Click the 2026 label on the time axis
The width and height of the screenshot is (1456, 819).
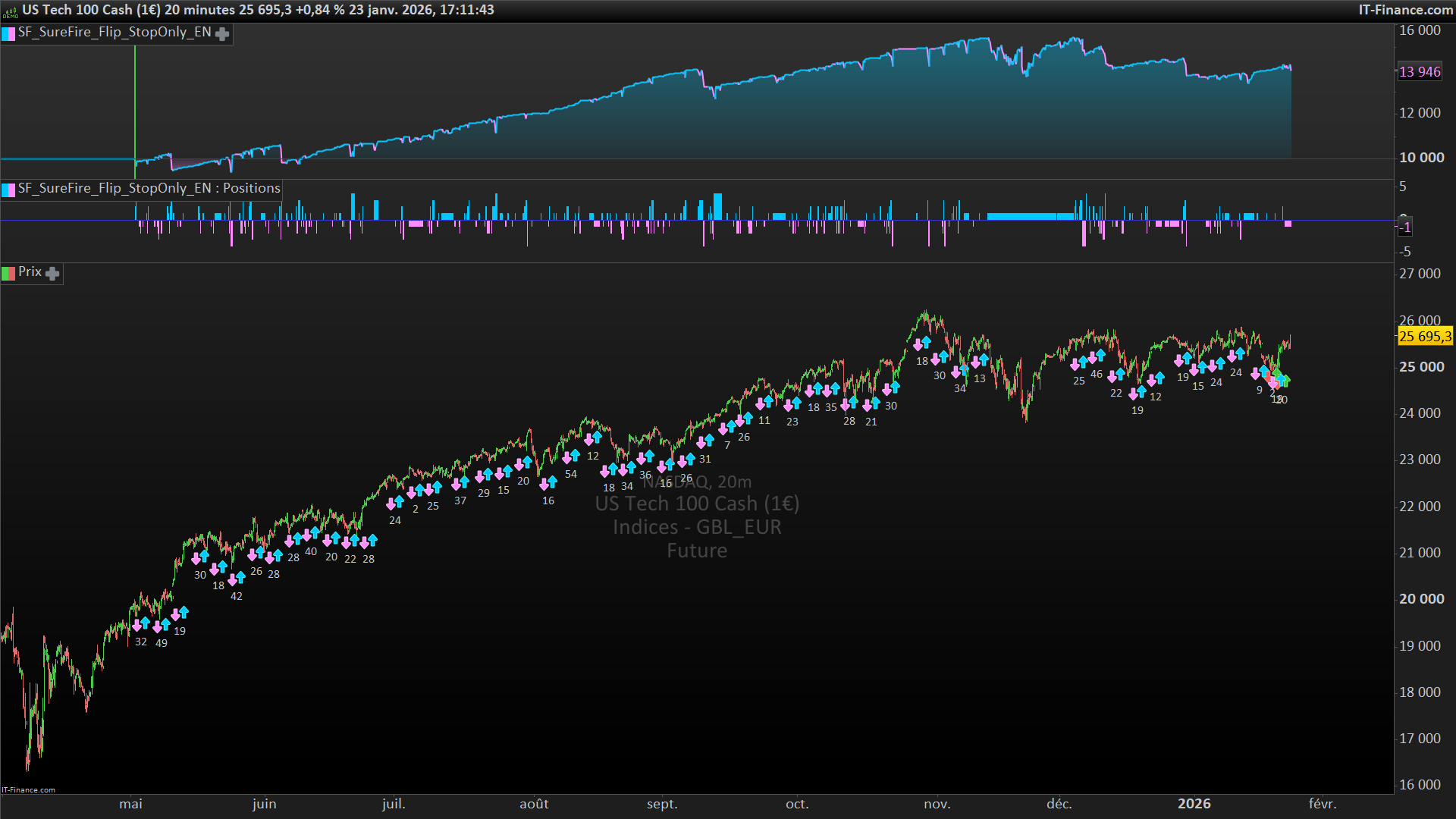(x=1194, y=804)
